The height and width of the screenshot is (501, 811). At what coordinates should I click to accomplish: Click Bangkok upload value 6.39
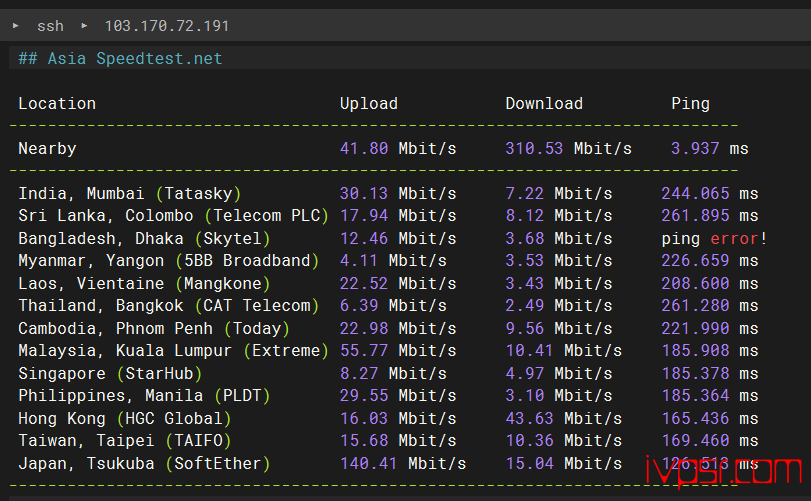point(358,306)
